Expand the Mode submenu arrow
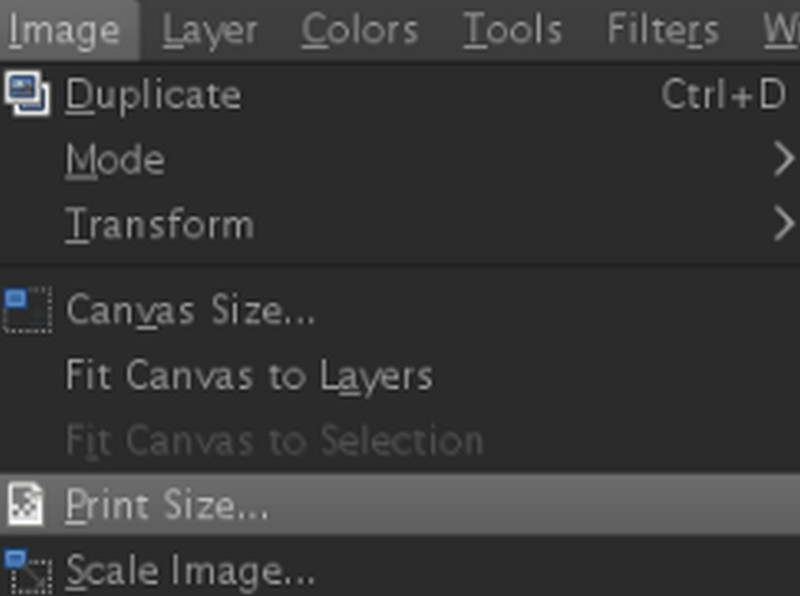Viewport: 800px width, 596px height. click(784, 160)
